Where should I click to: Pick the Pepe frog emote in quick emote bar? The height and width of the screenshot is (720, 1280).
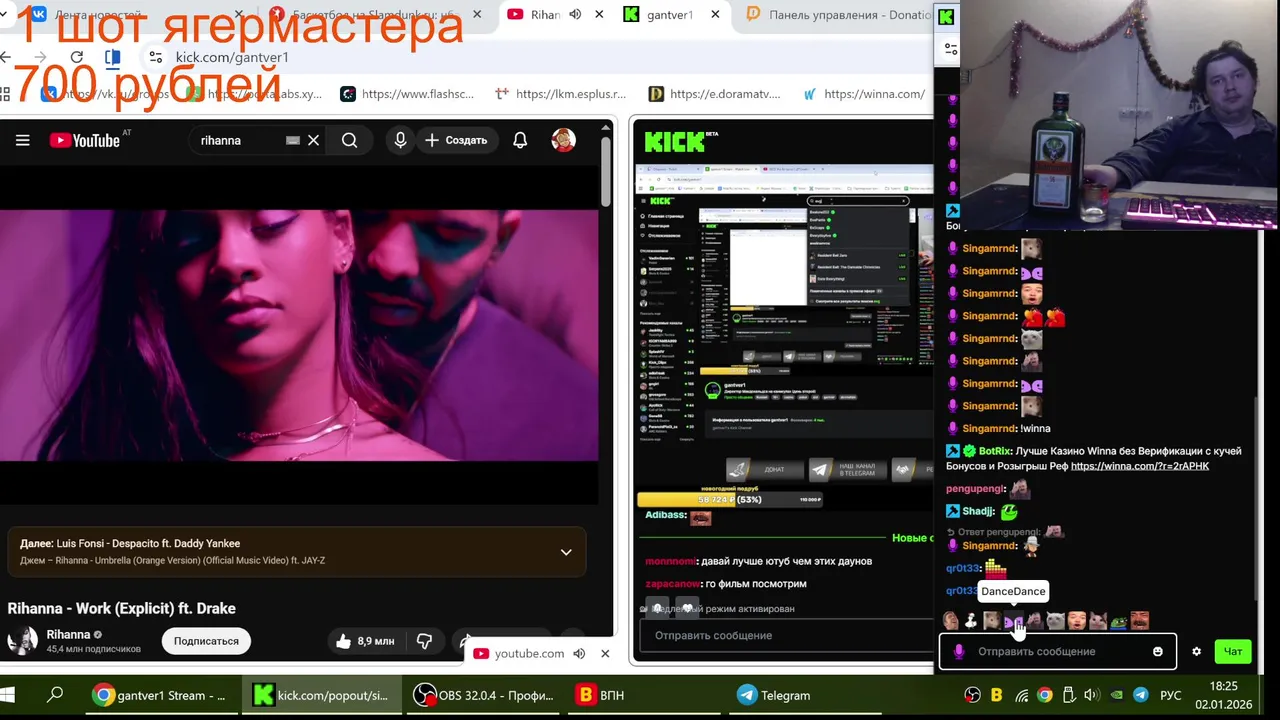[x=1118, y=621]
